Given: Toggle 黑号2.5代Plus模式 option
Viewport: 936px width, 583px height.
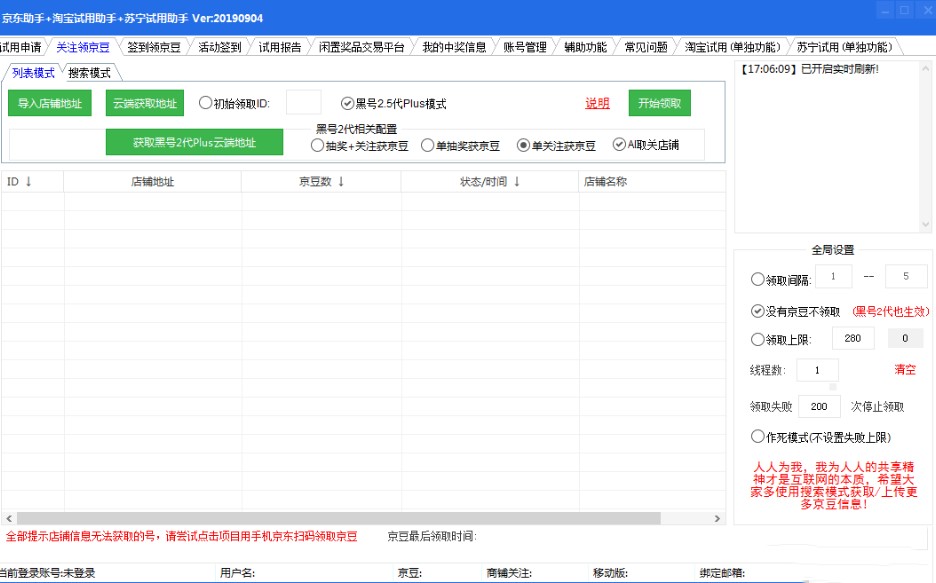Looking at the screenshot, I should tap(347, 103).
